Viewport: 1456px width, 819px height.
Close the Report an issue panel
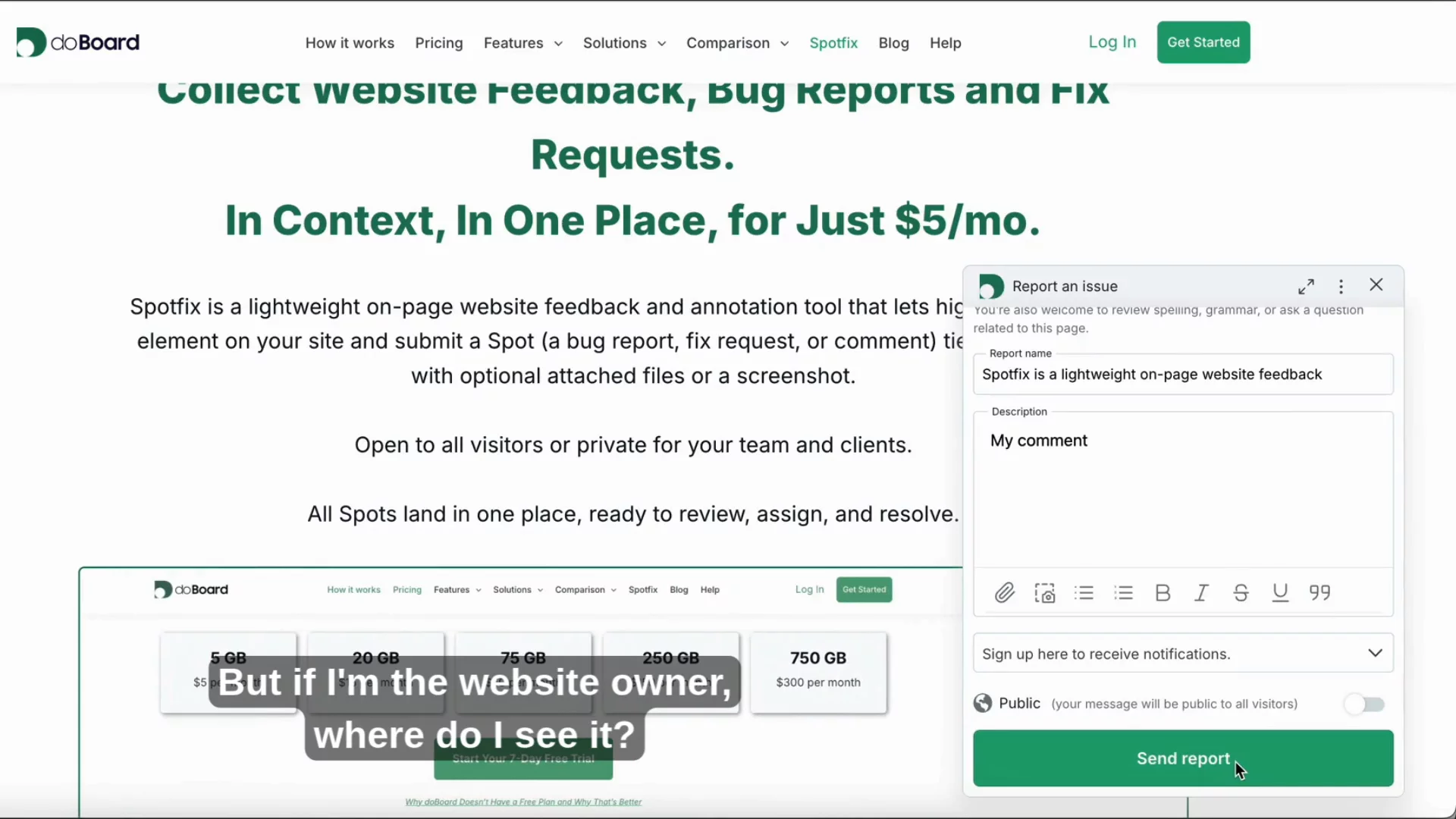[1376, 284]
